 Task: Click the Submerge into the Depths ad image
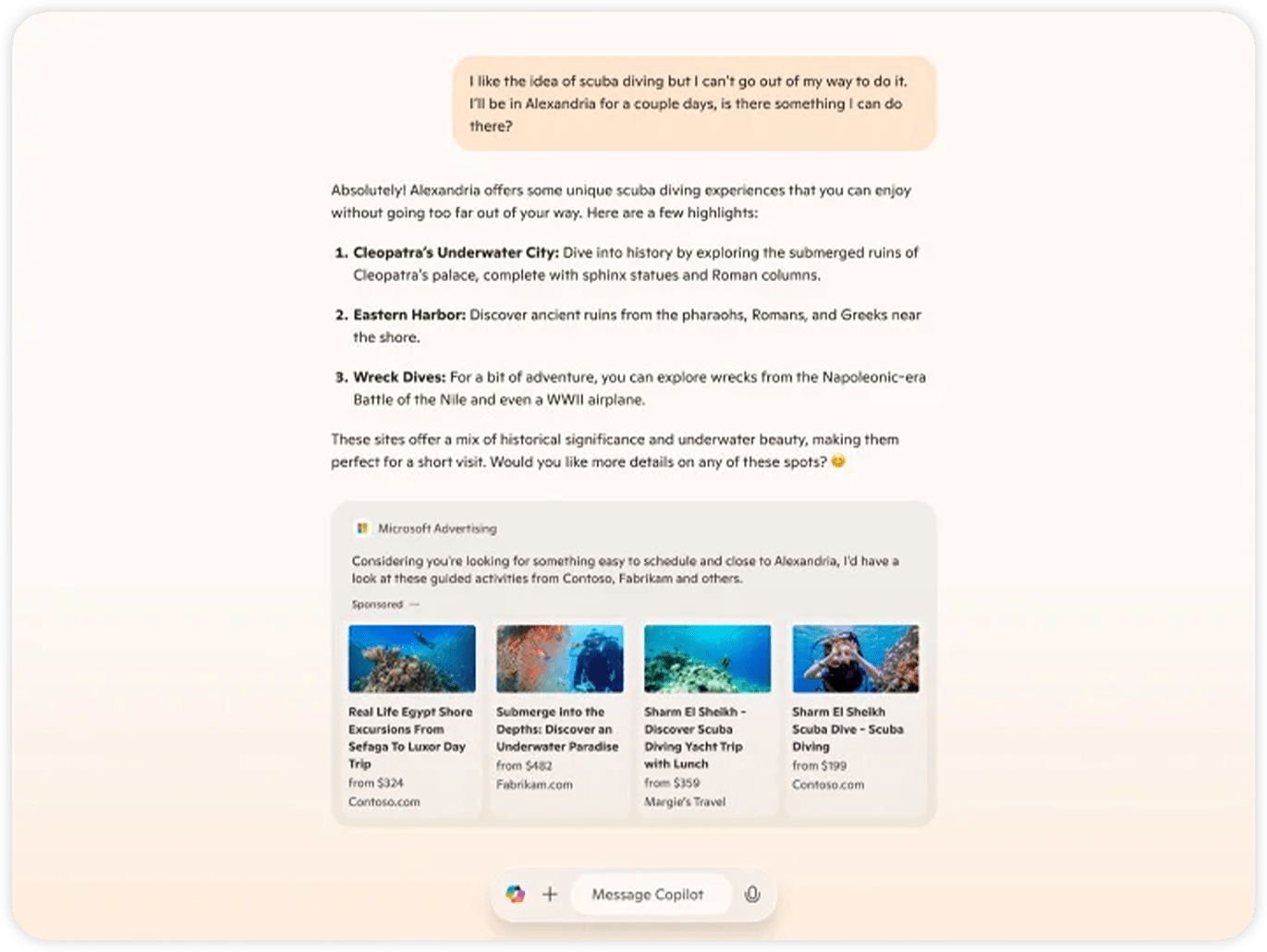pyautogui.click(x=560, y=658)
